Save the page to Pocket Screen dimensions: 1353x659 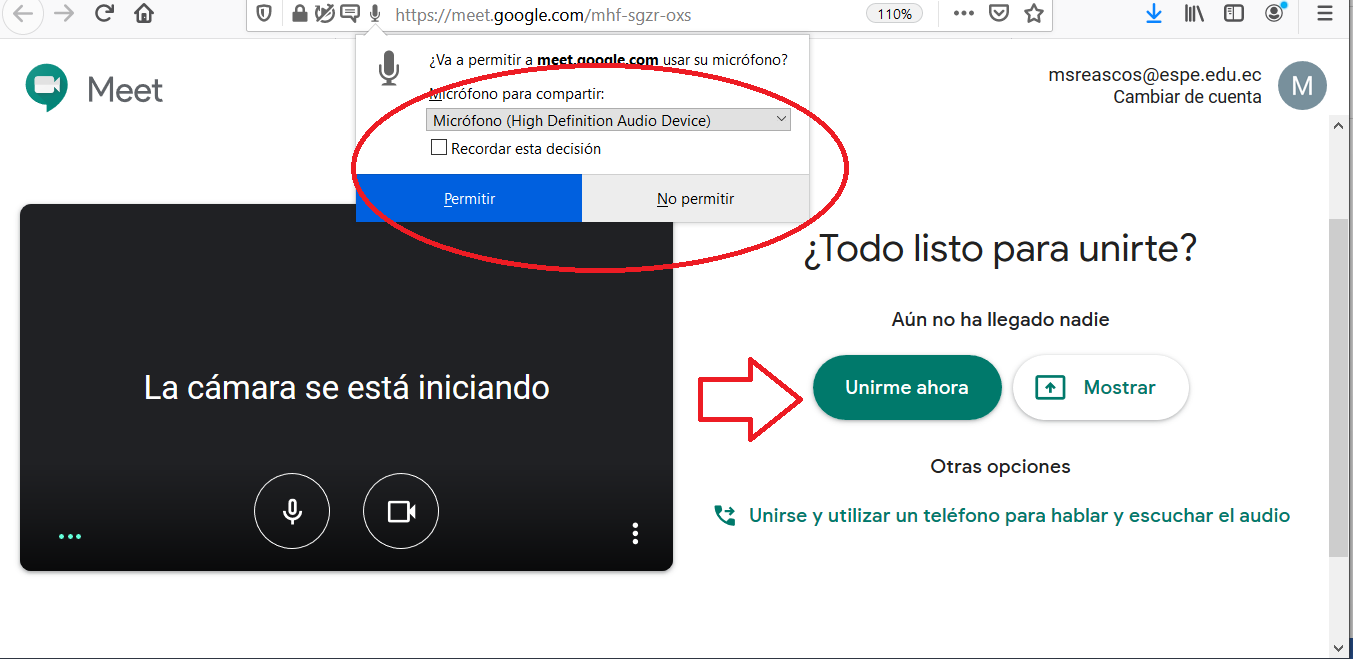coord(998,14)
